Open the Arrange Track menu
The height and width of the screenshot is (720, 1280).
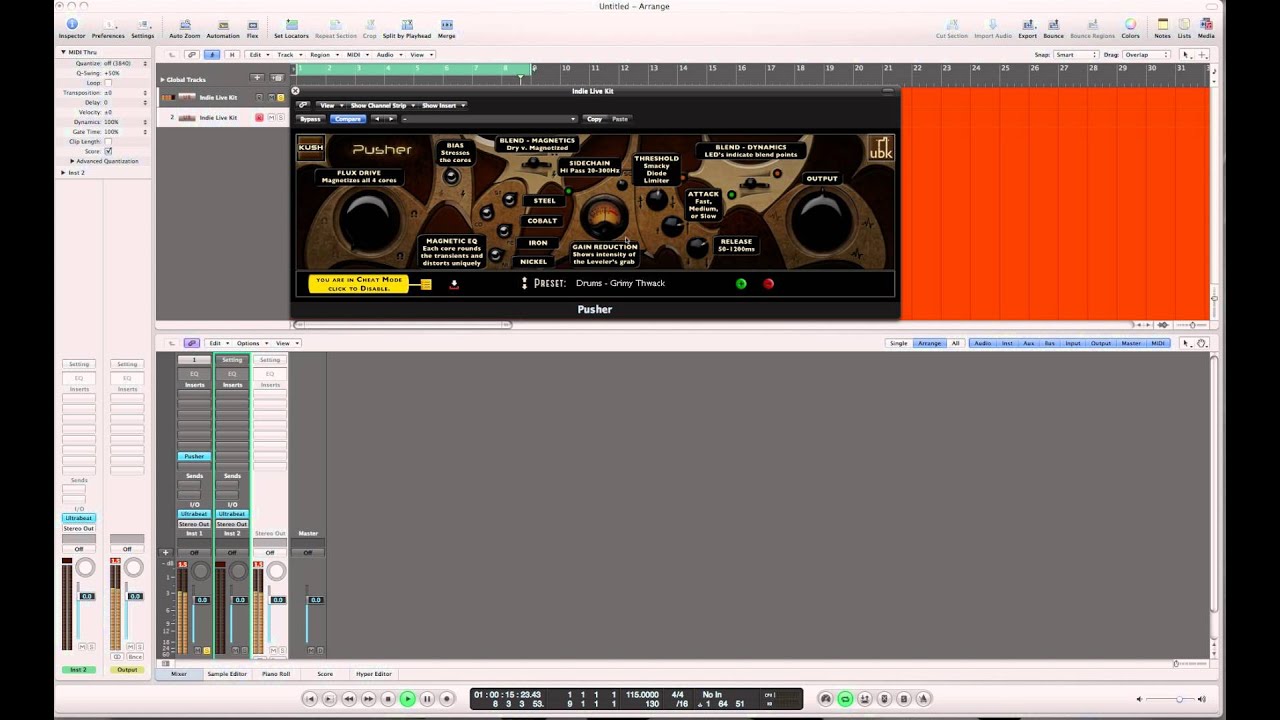(288, 55)
